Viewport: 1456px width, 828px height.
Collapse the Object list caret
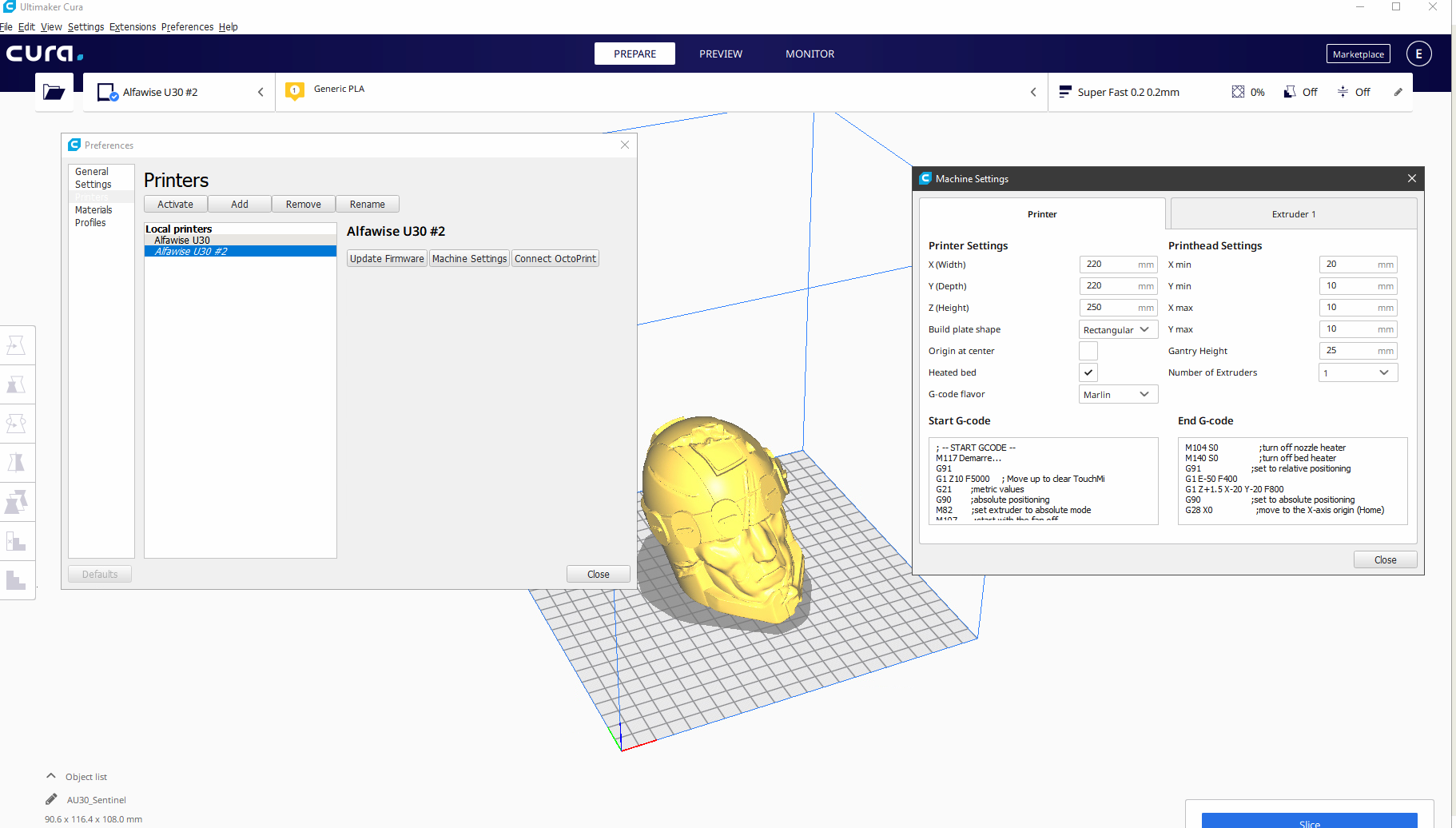(51, 776)
